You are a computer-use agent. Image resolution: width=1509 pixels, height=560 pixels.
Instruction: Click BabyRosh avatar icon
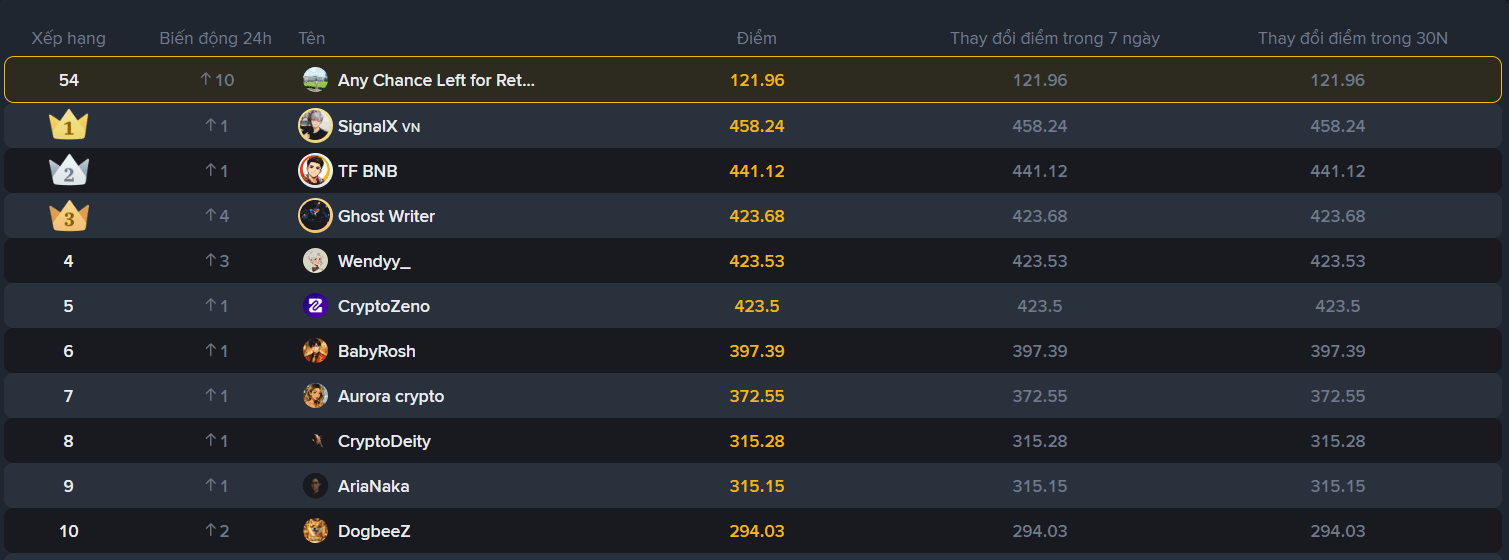pos(315,351)
